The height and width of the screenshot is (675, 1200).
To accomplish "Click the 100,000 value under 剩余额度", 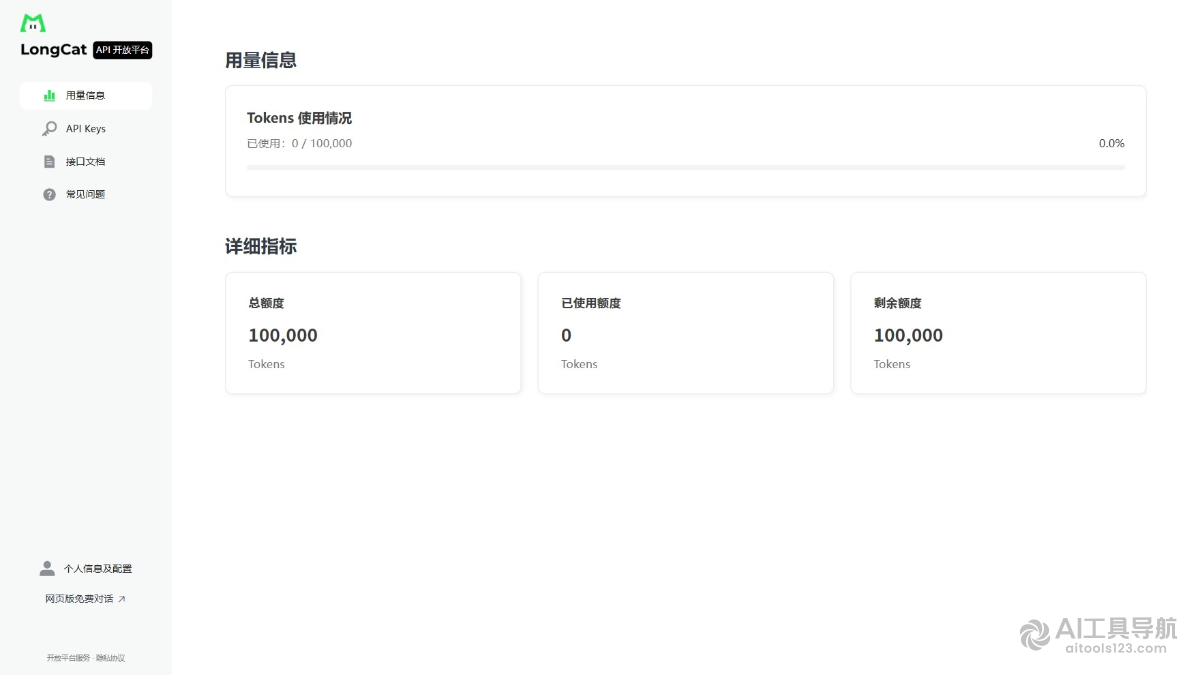I will (x=908, y=335).
